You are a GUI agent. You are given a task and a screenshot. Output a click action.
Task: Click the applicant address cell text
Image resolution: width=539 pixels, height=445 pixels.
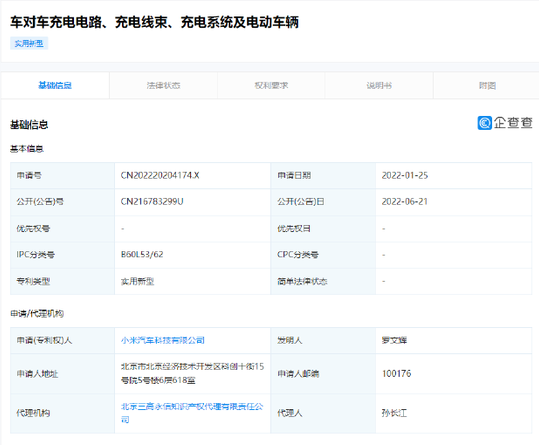192,374
